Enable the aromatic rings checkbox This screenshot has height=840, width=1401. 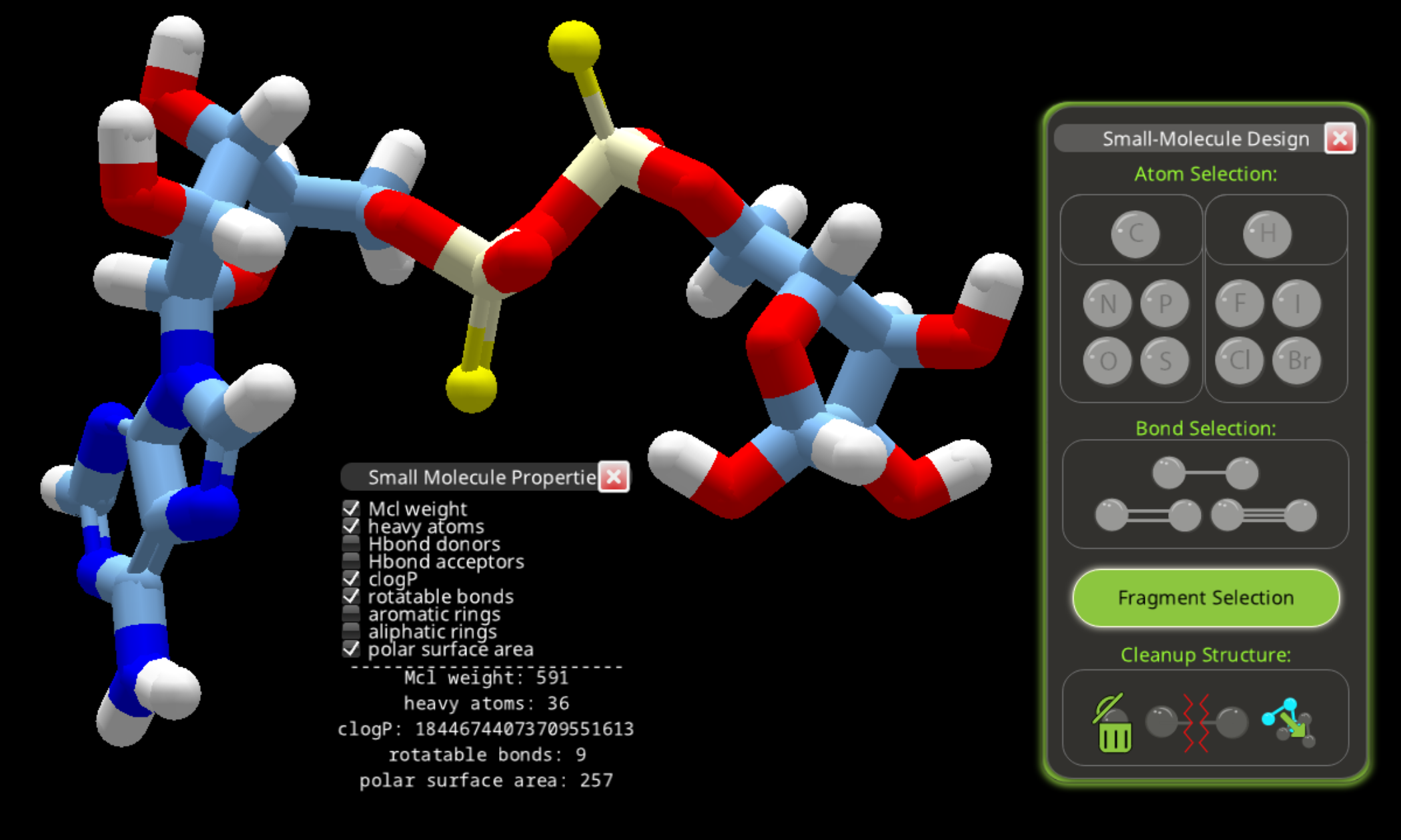(x=351, y=614)
